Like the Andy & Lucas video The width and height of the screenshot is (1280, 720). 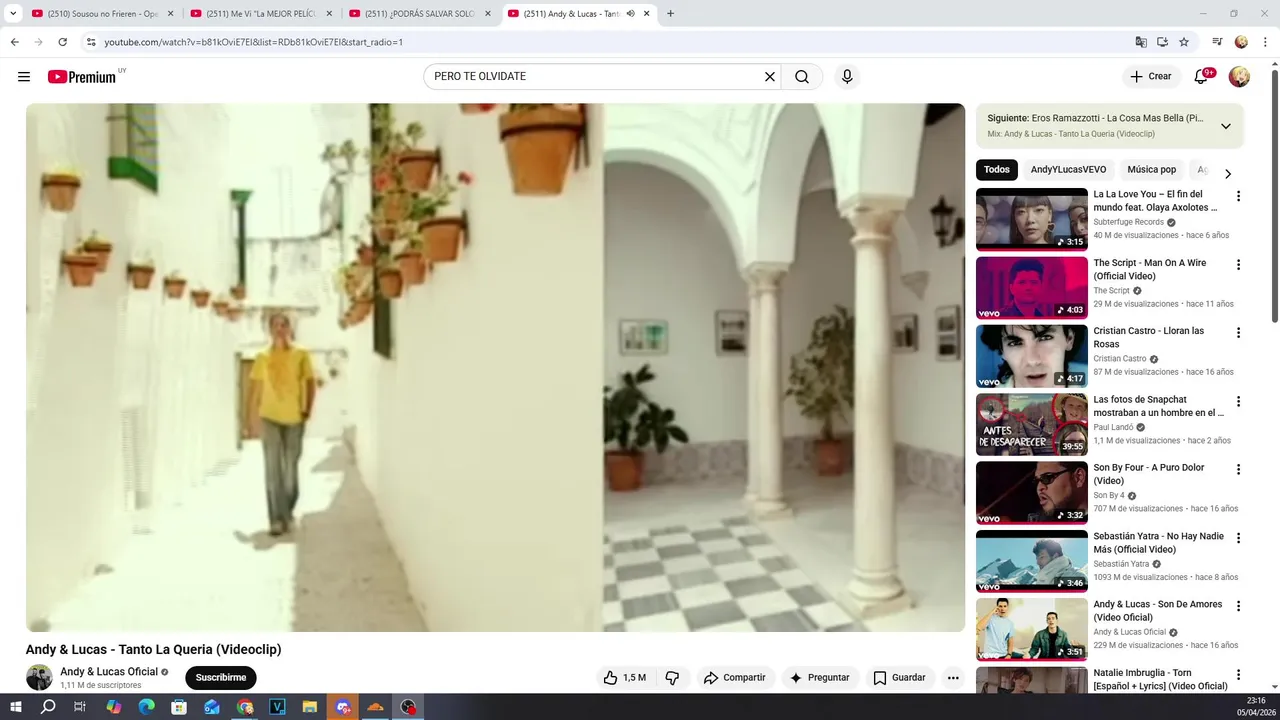[x=625, y=678]
